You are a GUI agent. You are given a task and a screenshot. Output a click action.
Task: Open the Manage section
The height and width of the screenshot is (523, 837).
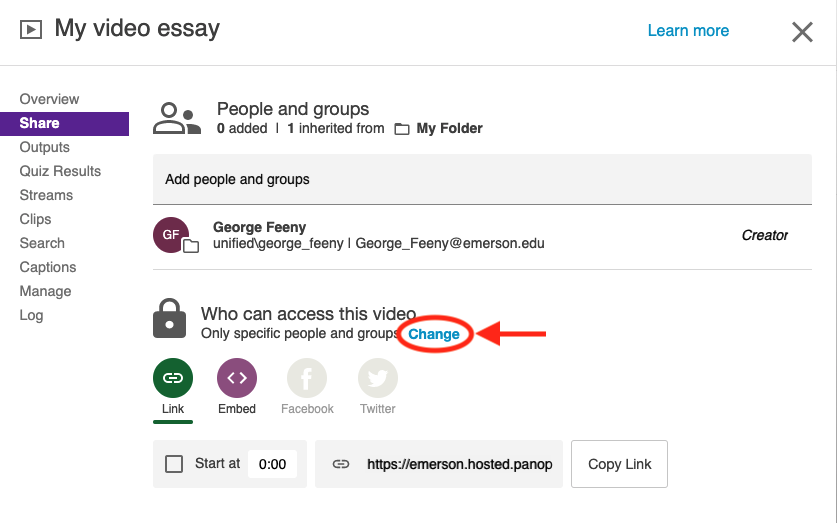tap(46, 291)
